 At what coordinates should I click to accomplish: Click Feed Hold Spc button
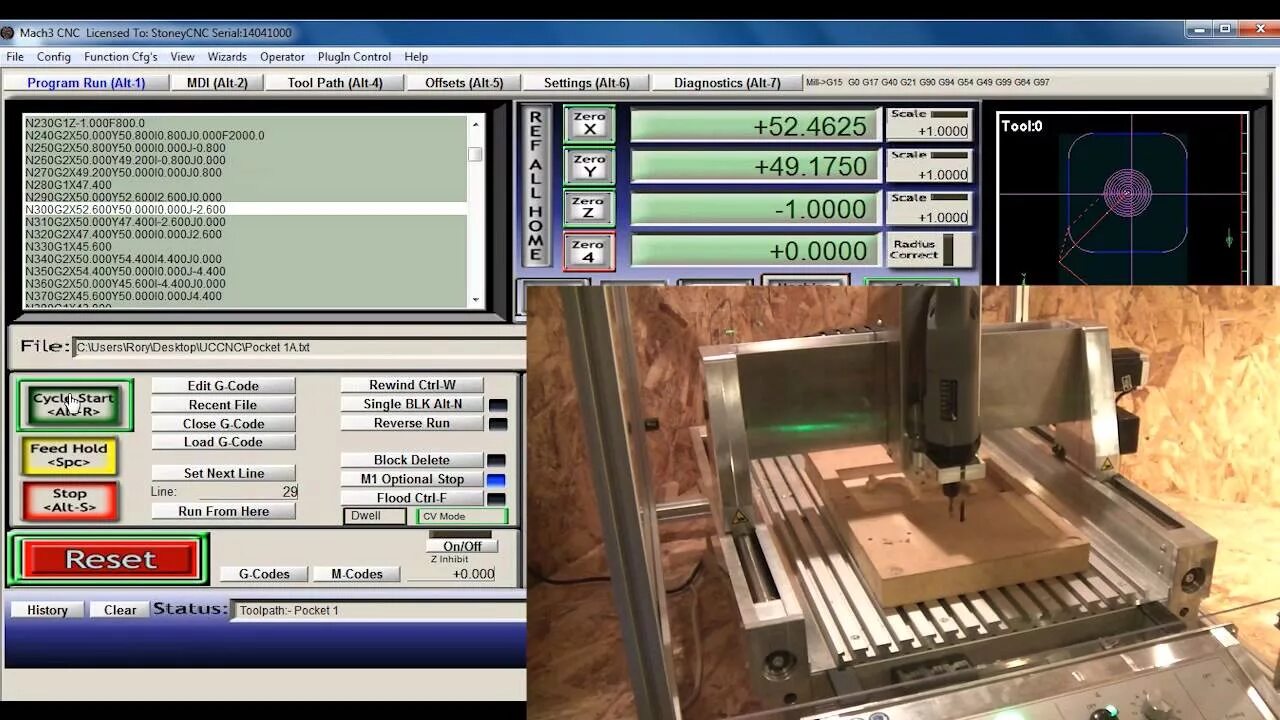[x=69, y=455]
